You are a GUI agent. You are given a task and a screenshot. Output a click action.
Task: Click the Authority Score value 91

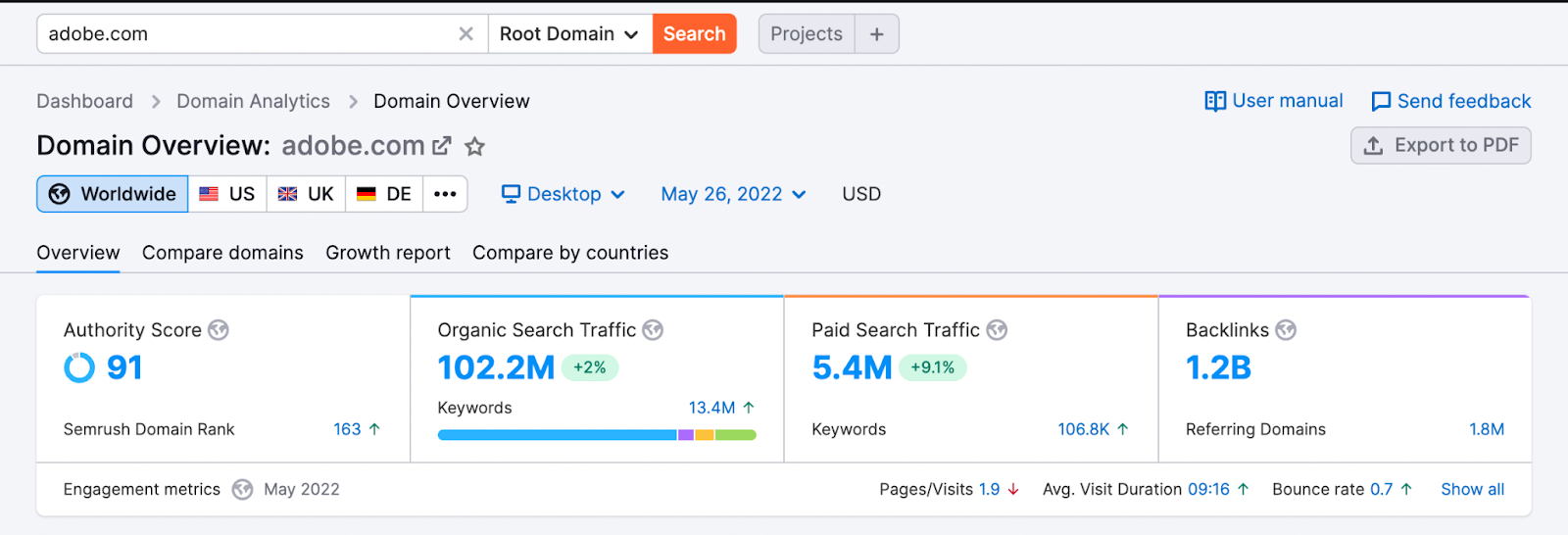124,367
